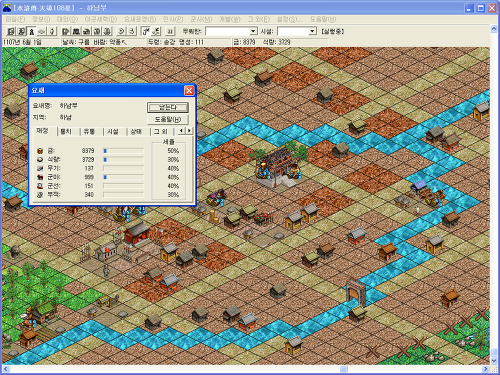Click the gold 8379 status bar entry
The image size is (500, 375).
pos(244,42)
